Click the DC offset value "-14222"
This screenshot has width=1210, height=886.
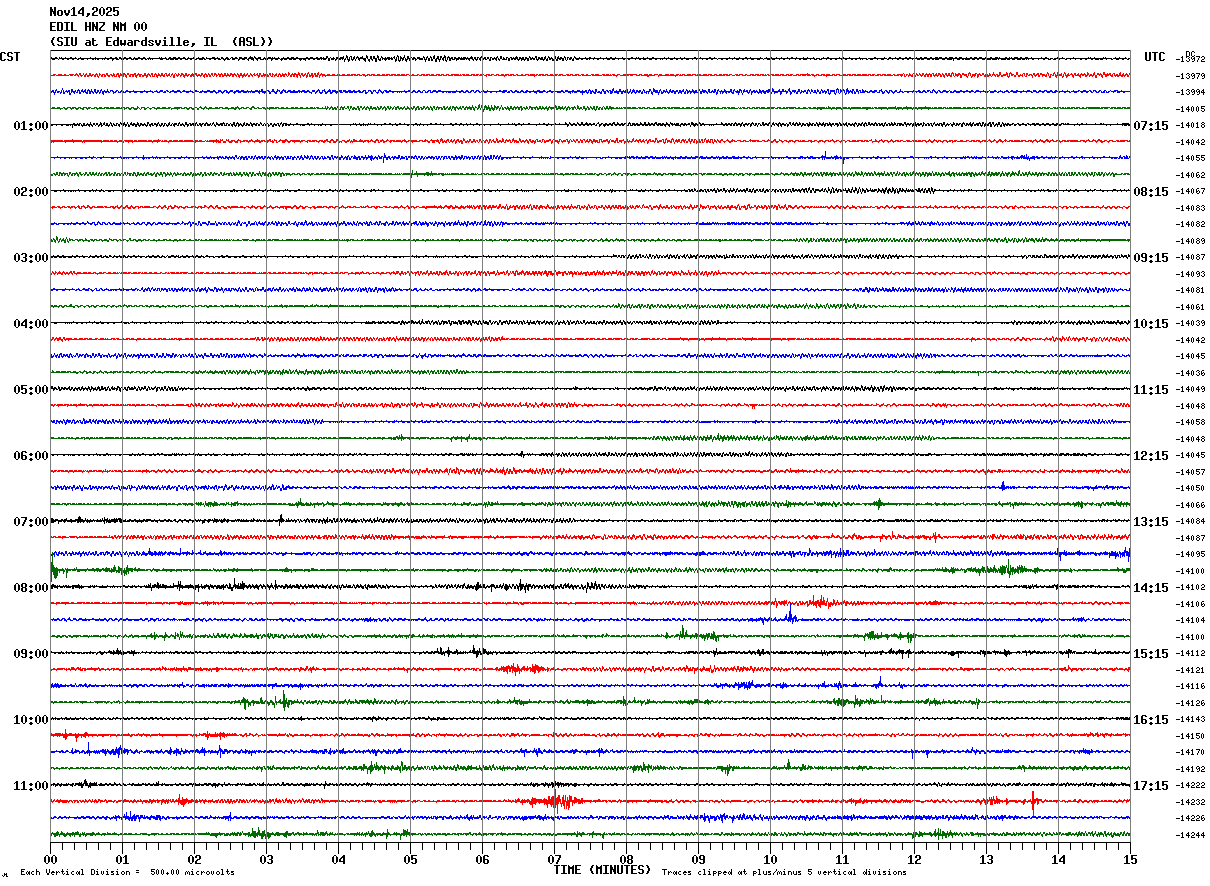[1190, 785]
